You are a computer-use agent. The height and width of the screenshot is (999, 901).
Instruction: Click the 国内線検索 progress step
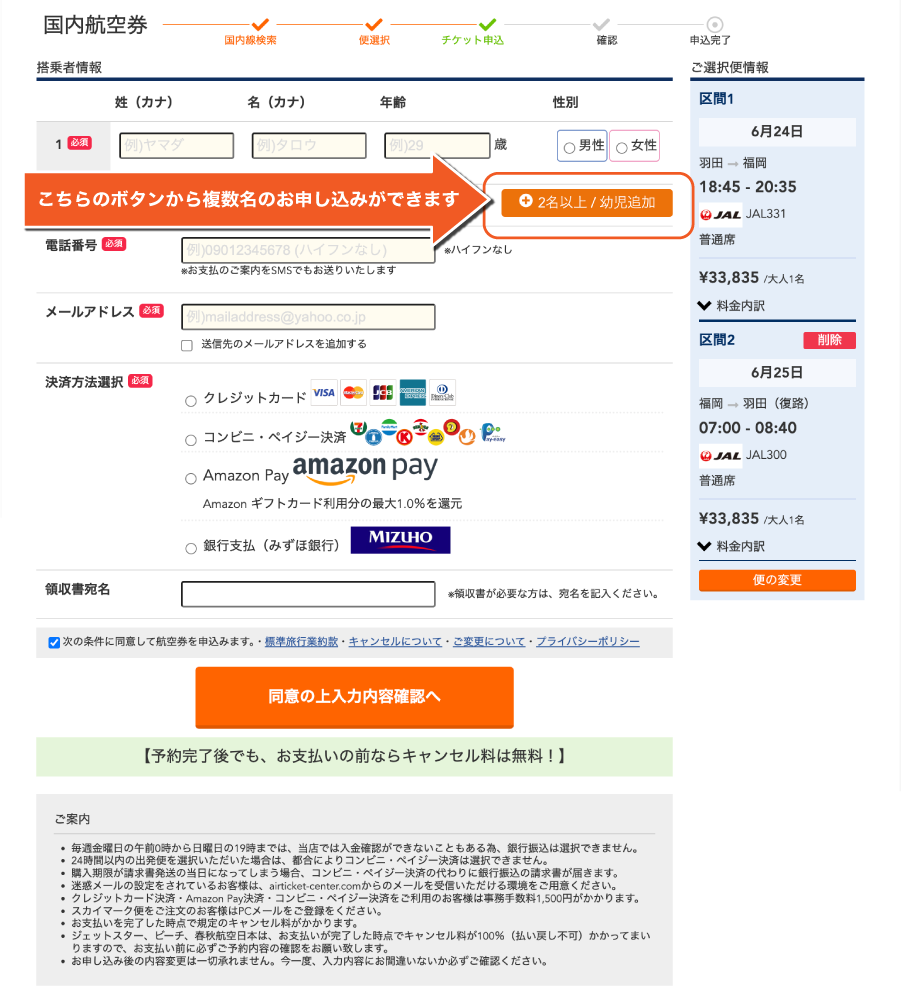[x=251, y=40]
